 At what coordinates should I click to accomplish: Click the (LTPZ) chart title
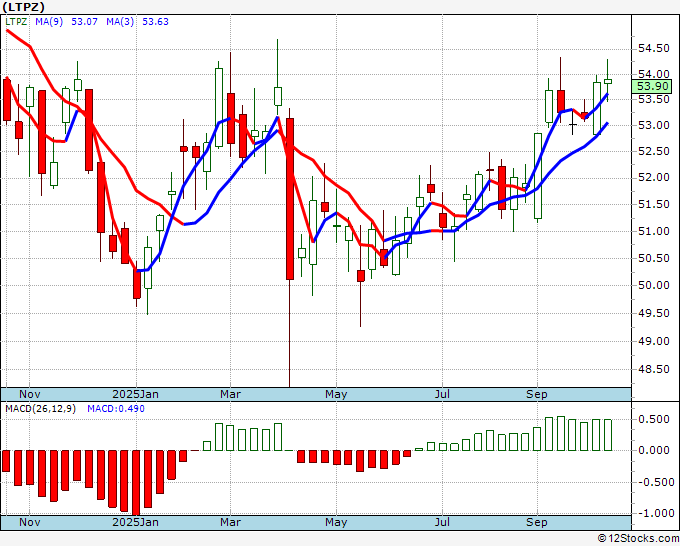click(23, 7)
